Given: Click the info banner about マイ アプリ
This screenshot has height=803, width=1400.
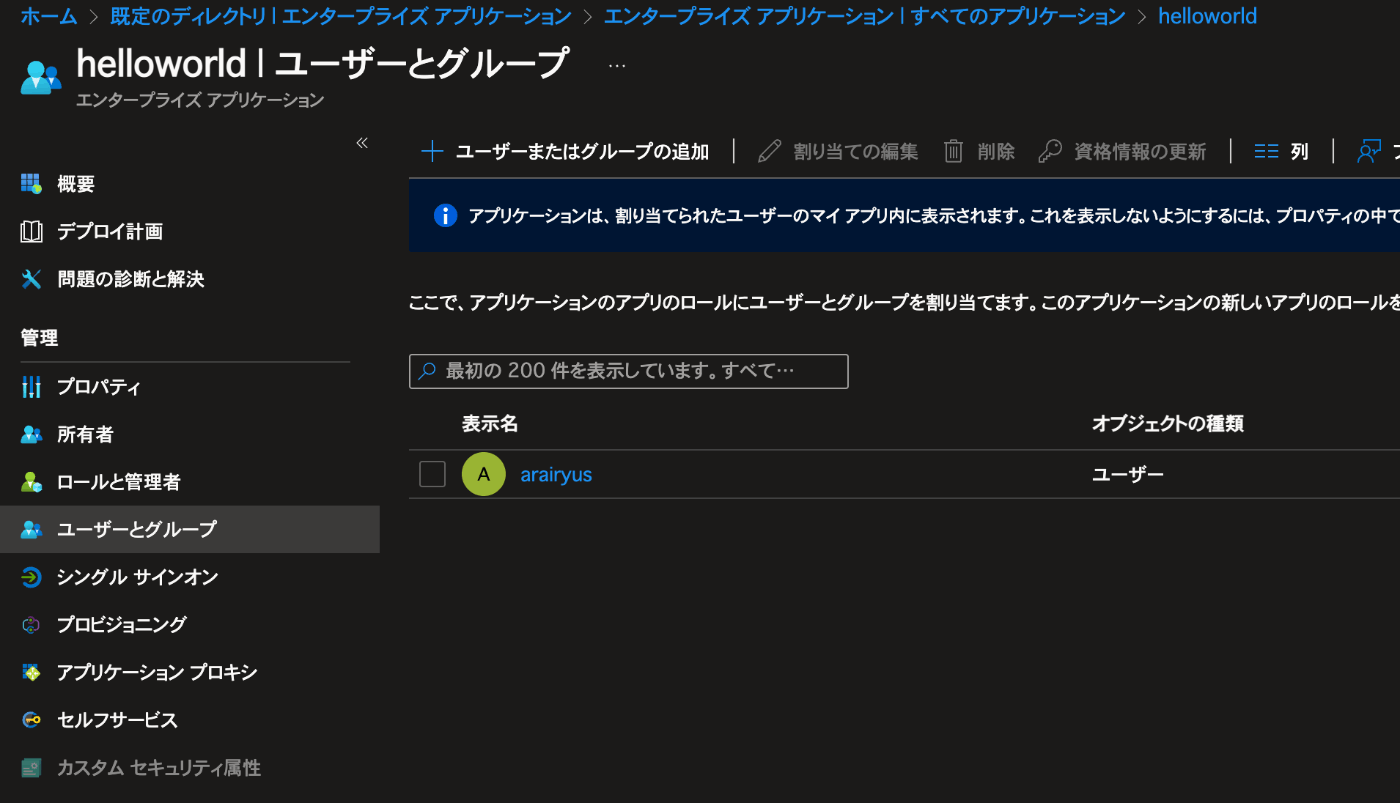Looking at the screenshot, I should coord(904,215).
